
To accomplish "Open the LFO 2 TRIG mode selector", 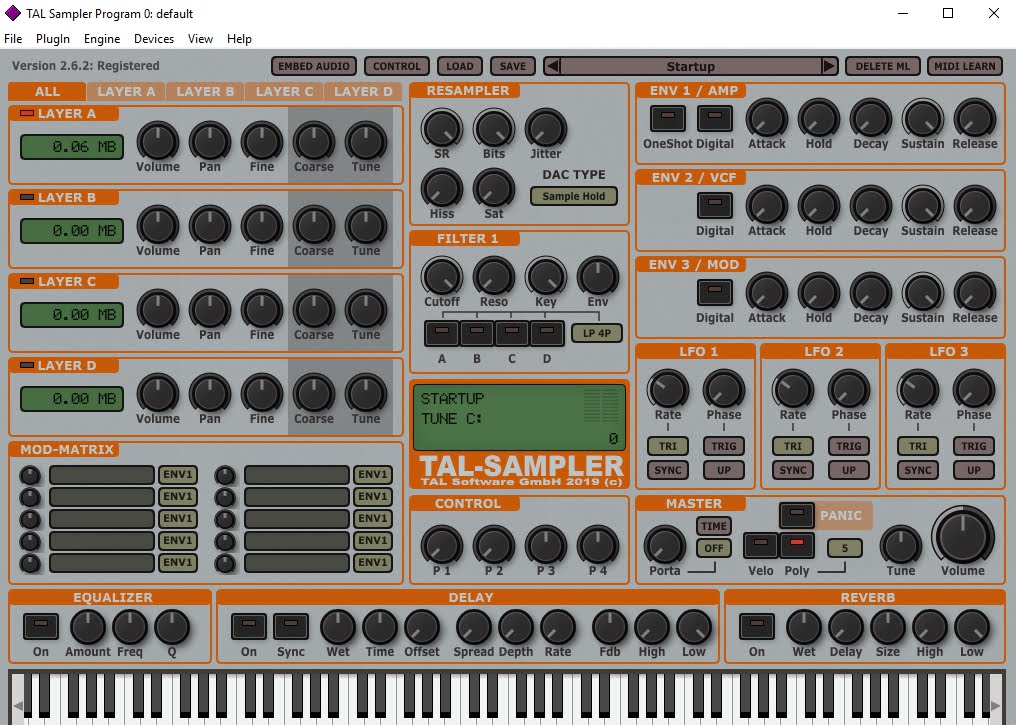I will pos(849,446).
